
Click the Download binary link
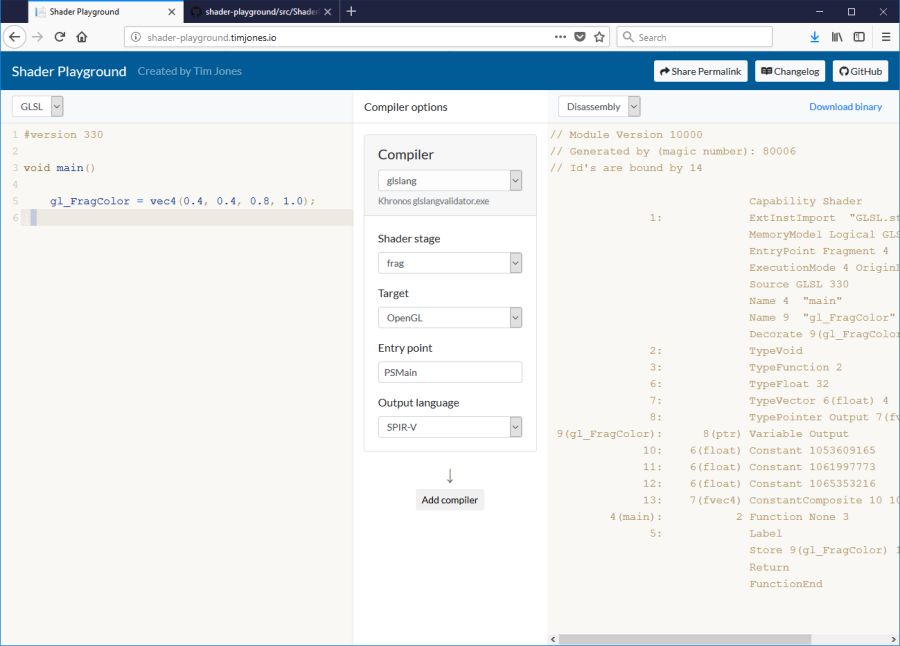845,107
